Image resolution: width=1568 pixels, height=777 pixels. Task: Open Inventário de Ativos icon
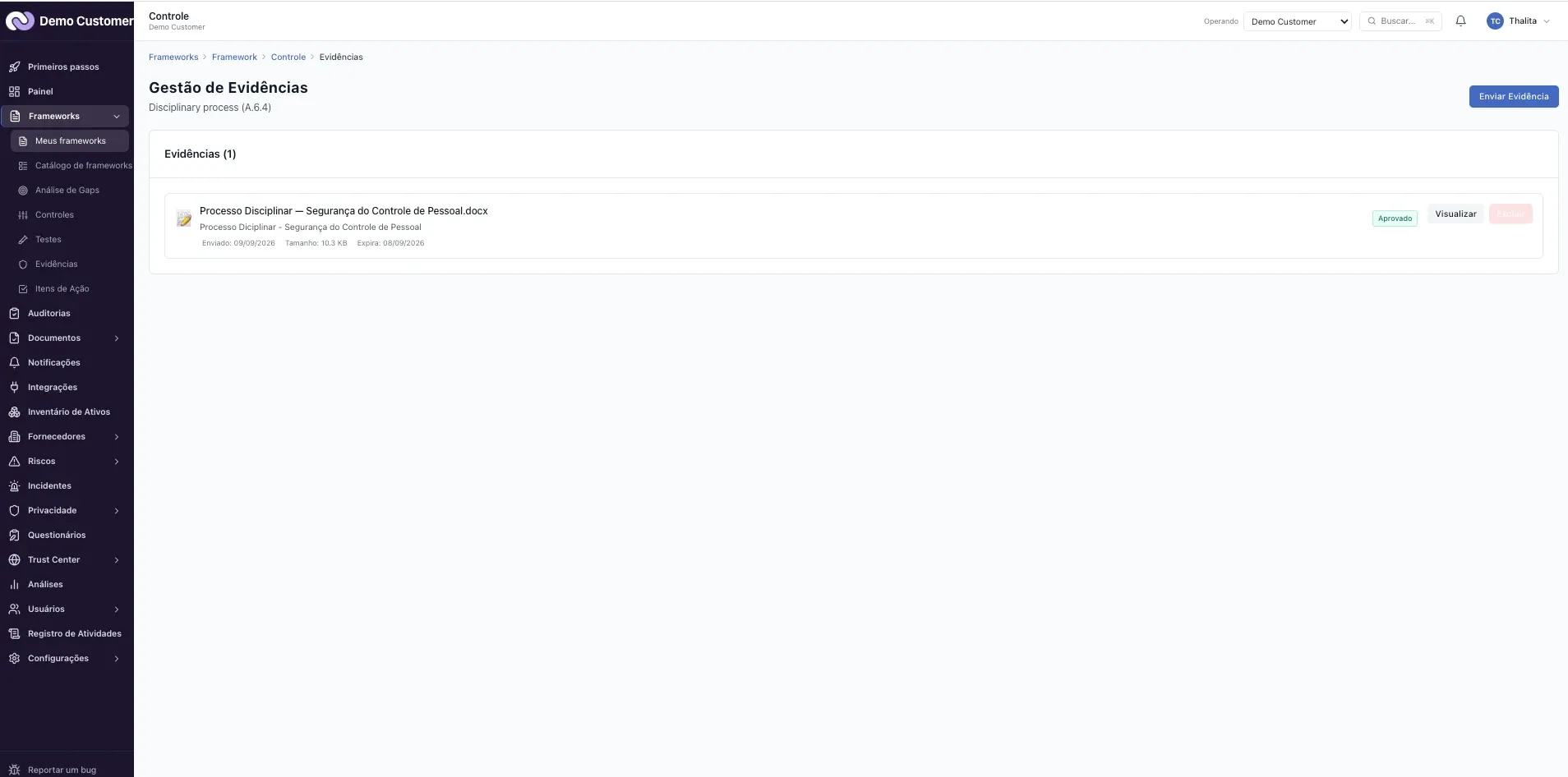coord(14,411)
